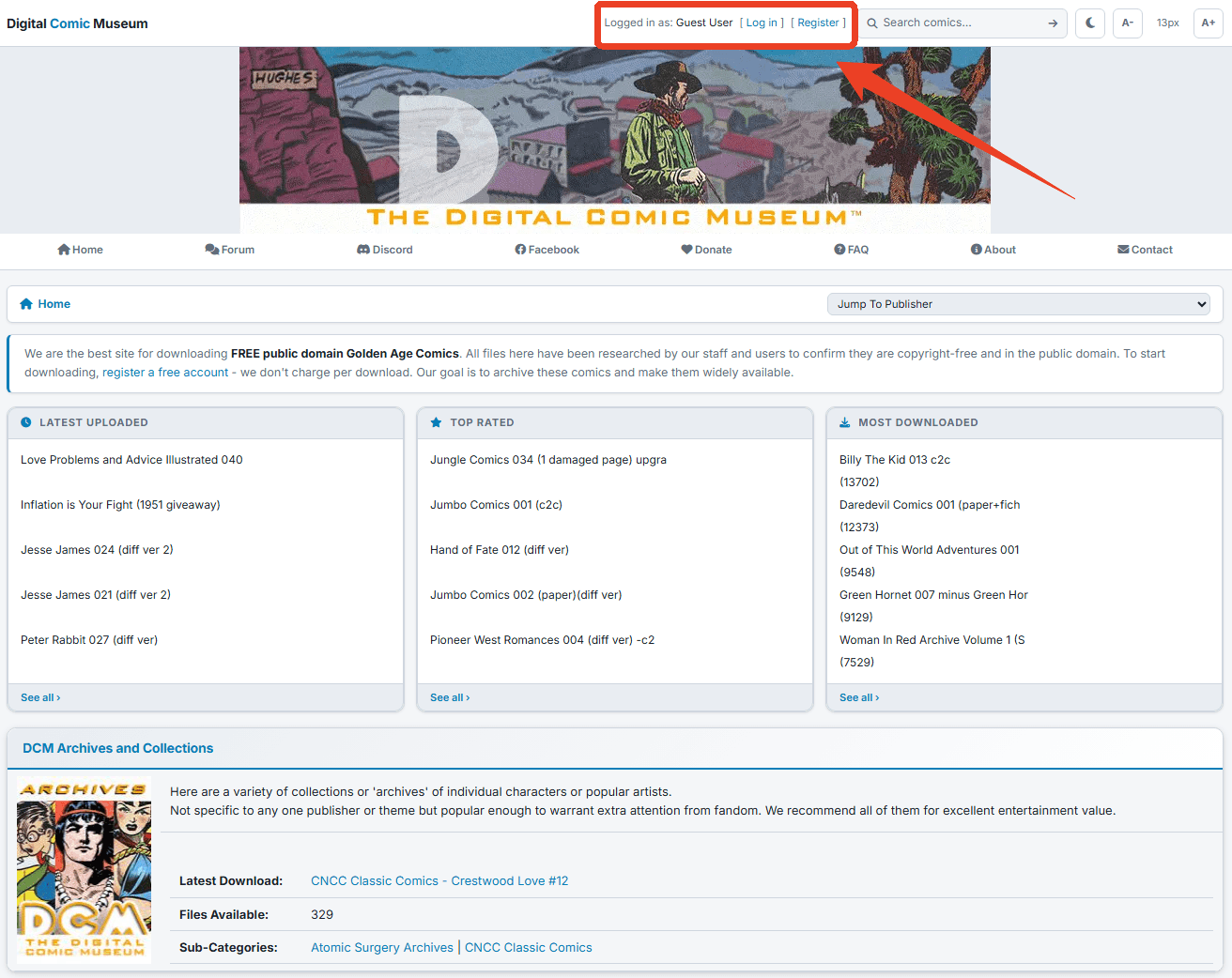Open Peter Rabbit 027 (diff ver)
The image size is (1232, 978).
(x=89, y=640)
